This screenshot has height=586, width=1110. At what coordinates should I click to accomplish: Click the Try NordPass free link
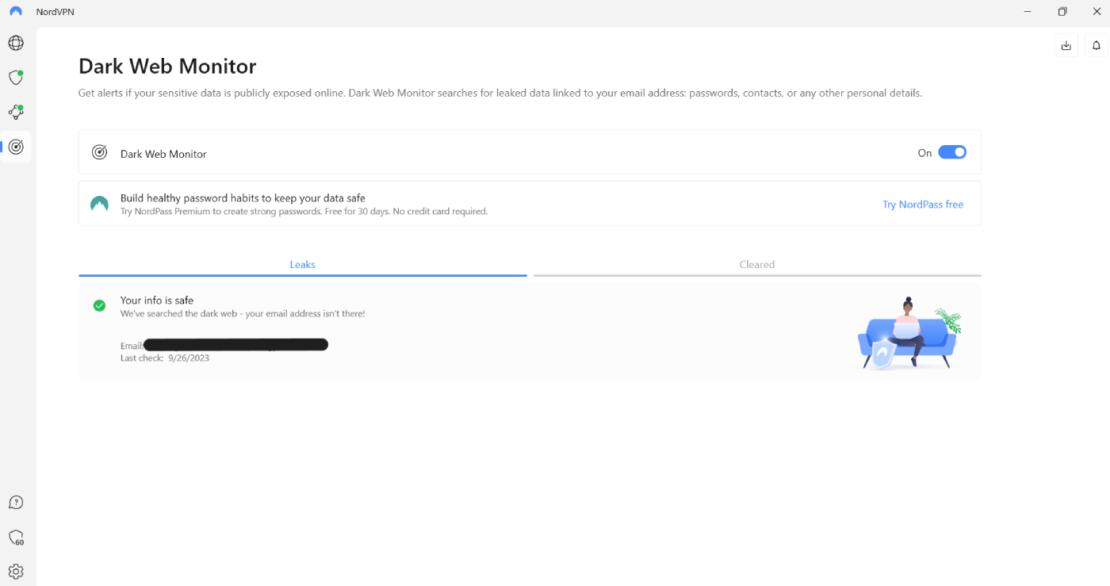922,204
